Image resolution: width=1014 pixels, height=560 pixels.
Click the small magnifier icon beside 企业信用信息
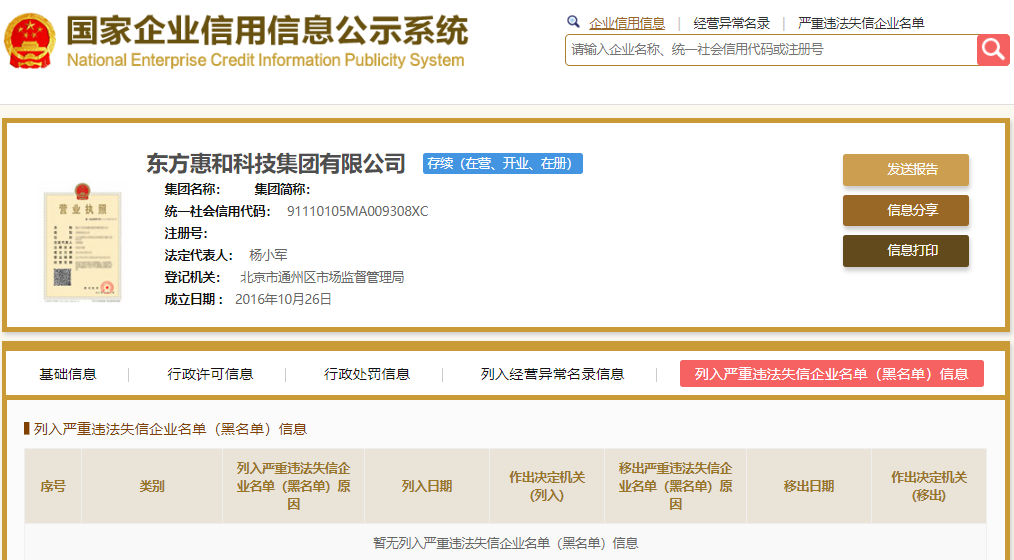(573, 22)
